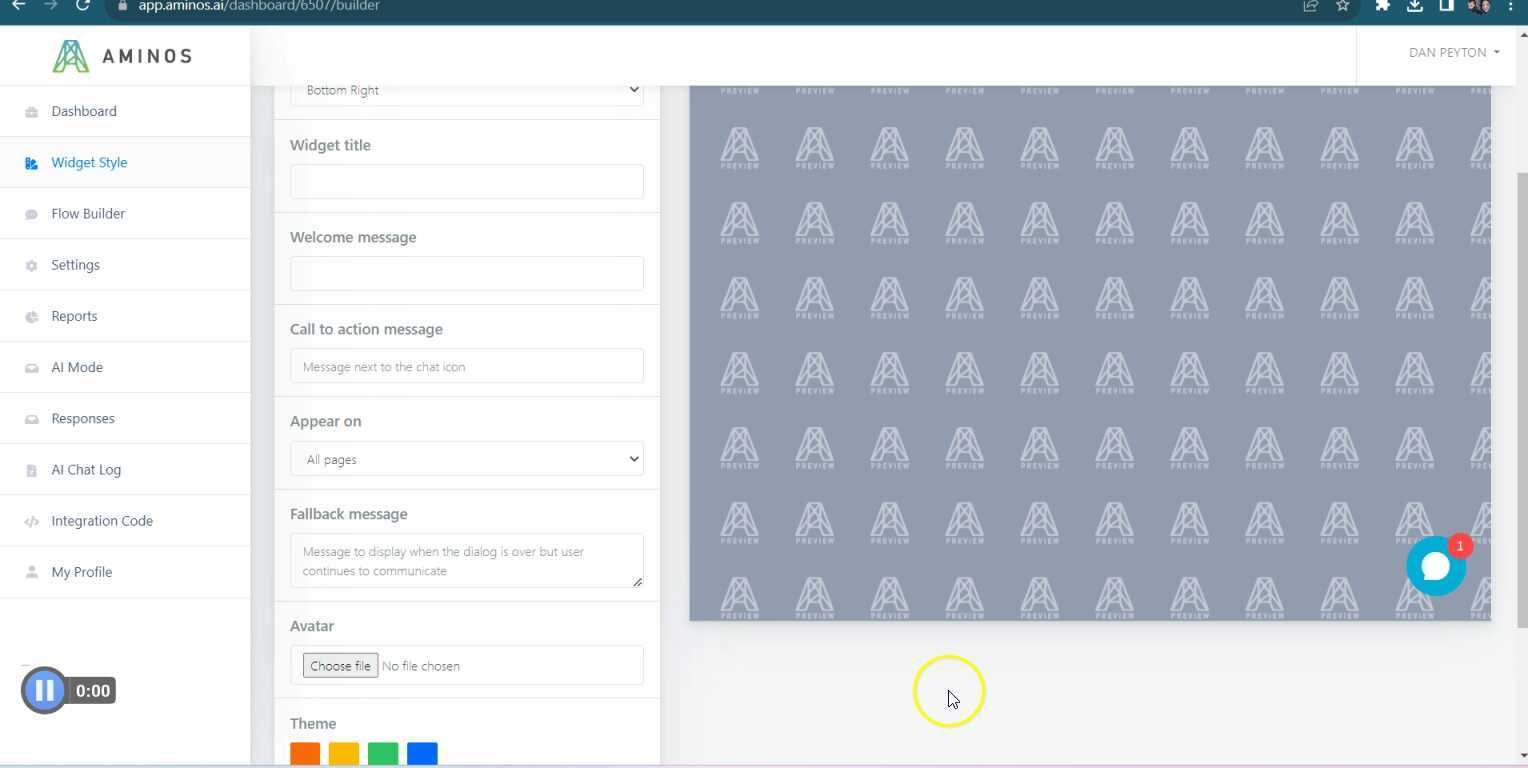The height and width of the screenshot is (768, 1528).
Task: Click the Aminos logo
Action: (x=122, y=56)
